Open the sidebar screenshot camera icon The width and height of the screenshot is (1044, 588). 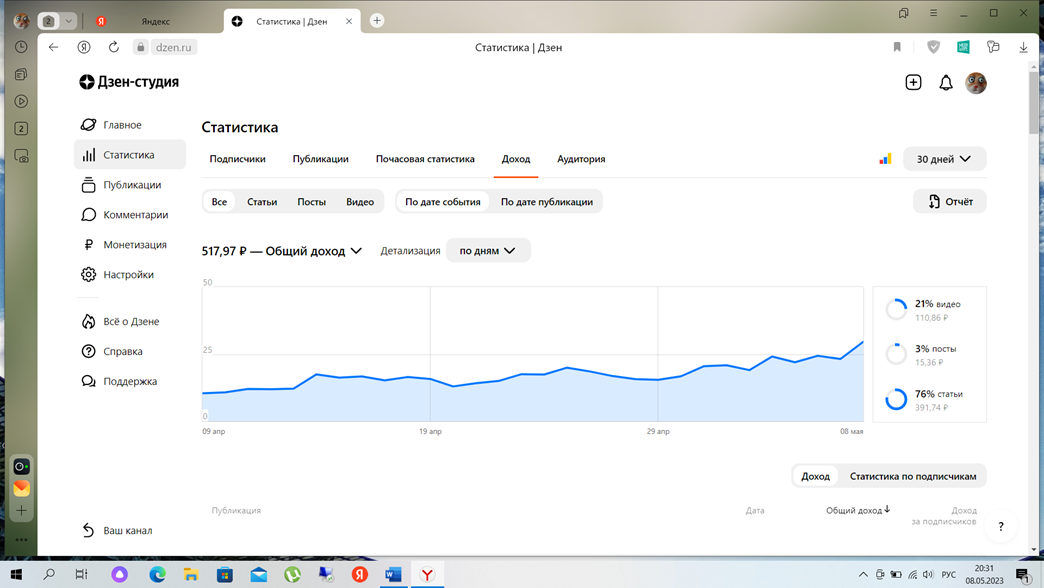click(21, 156)
